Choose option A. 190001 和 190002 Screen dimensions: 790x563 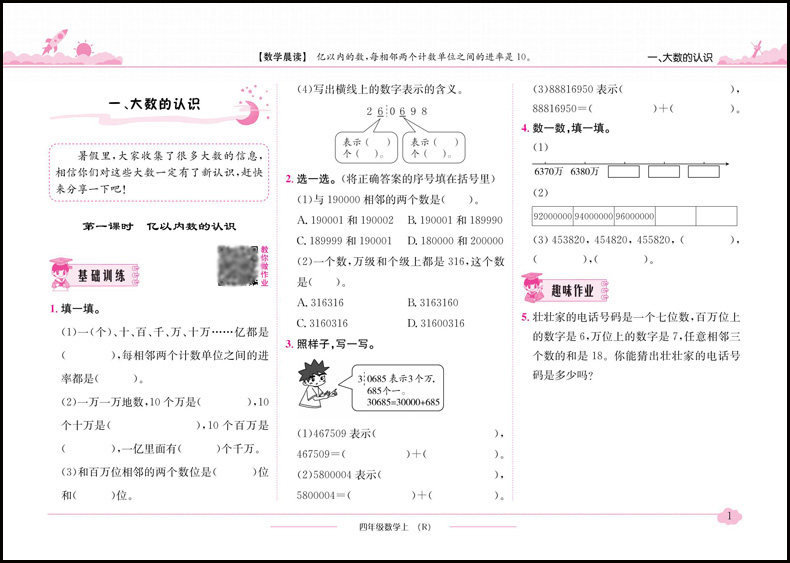(x=345, y=220)
